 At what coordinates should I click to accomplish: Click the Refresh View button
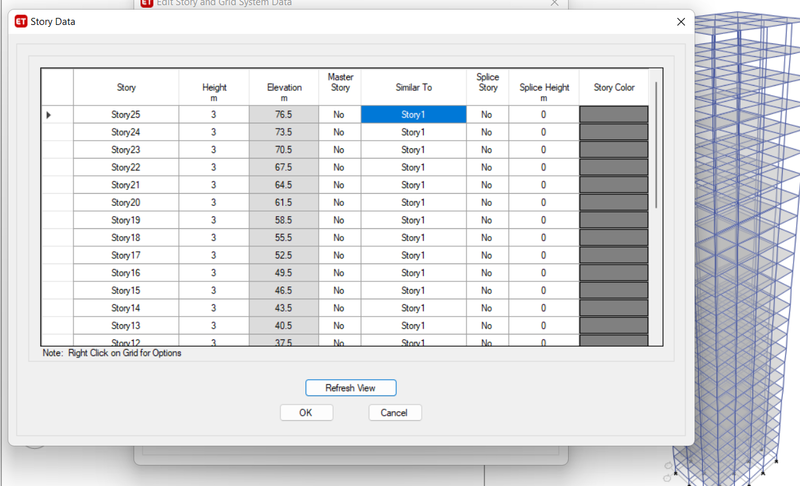point(351,388)
